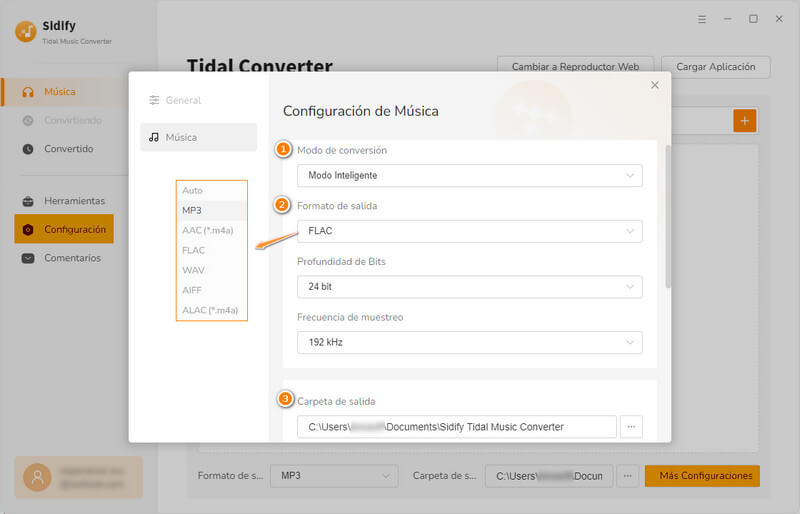Switch to Música settings tab

(x=198, y=137)
